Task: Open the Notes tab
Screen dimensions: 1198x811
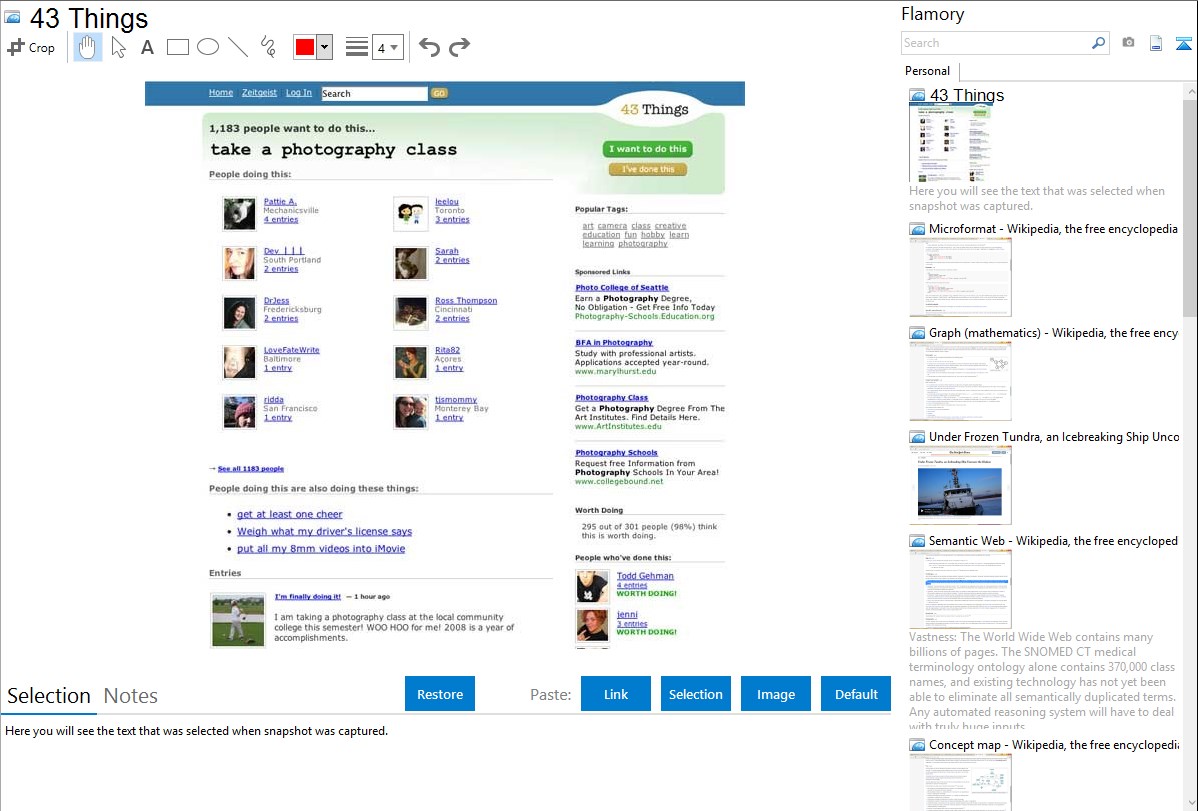Action: [x=131, y=696]
